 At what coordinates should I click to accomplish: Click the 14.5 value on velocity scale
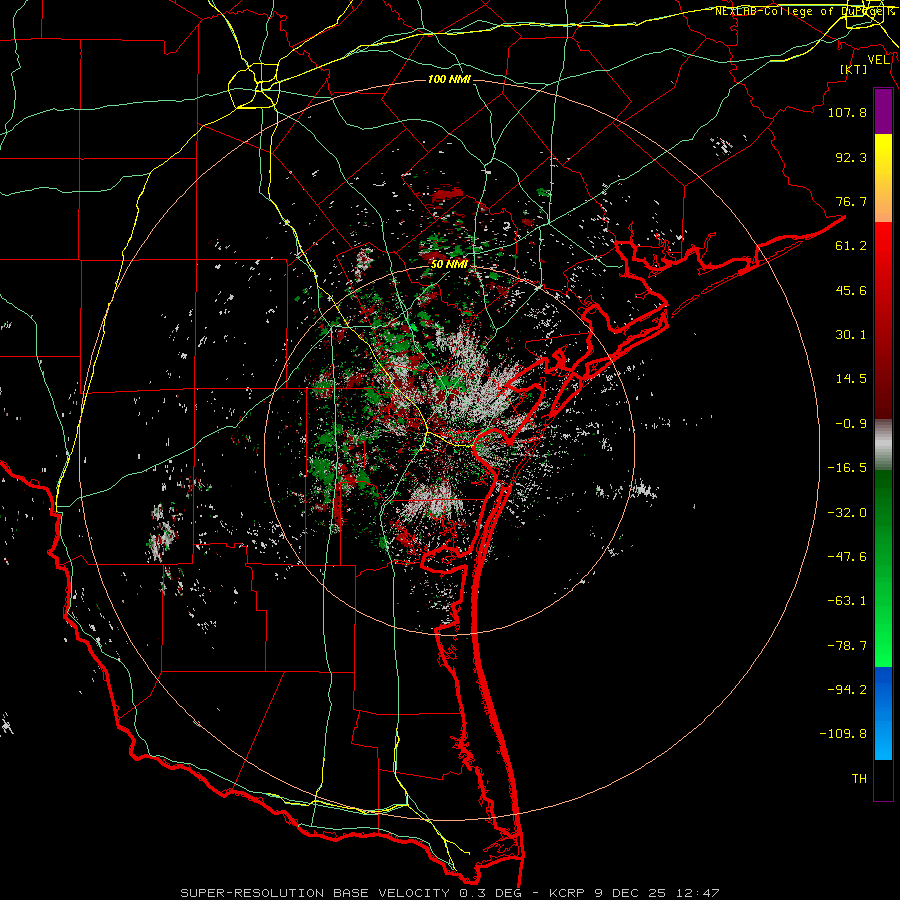[x=851, y=379]
